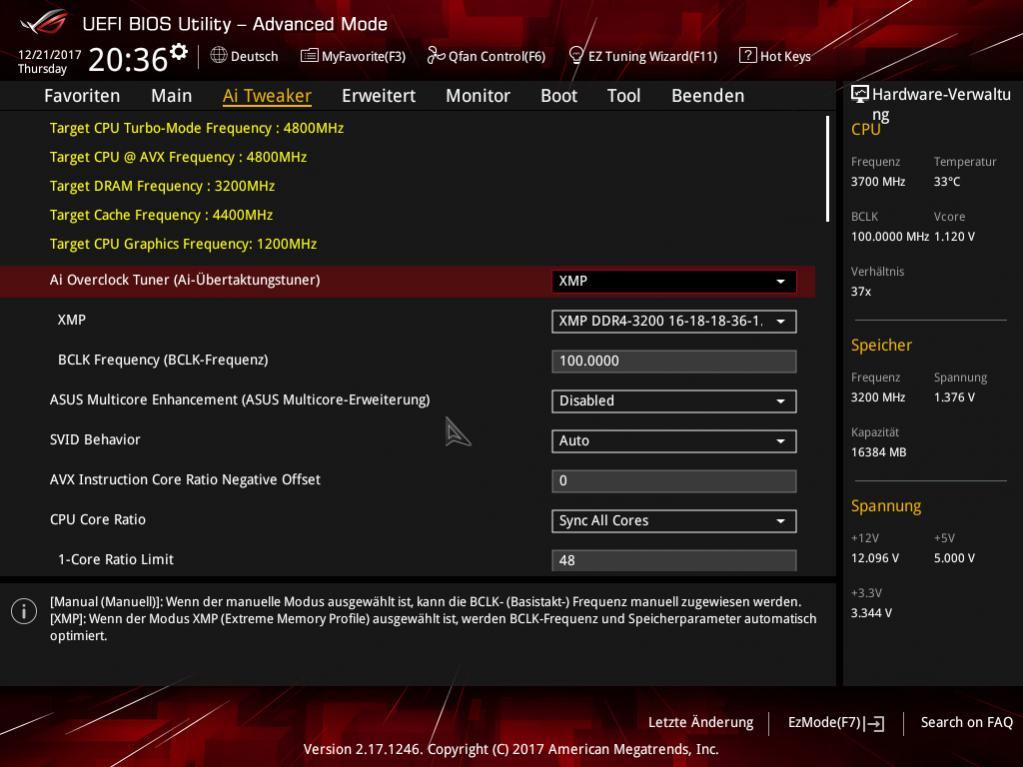Click the AVX Negative Offset input field
The image size is (1023, 767).
tap(674, 481)
